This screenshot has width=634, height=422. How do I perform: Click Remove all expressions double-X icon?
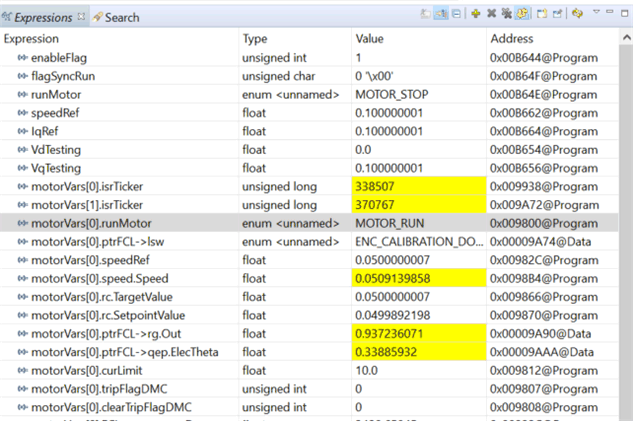pyautogui.click(x=507, y=14)
